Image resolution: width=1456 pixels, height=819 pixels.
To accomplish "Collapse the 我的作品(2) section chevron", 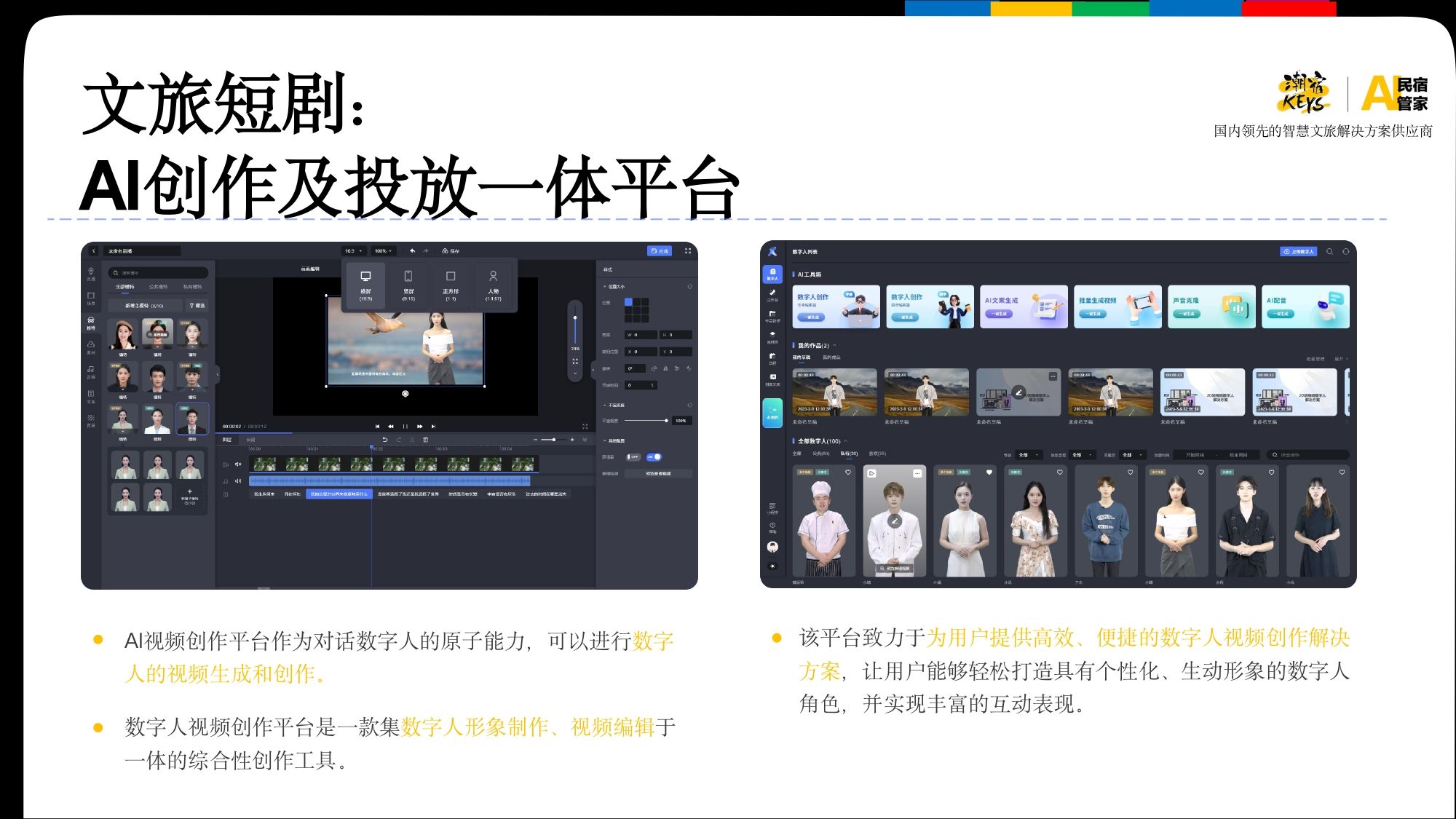I will 834,345.
